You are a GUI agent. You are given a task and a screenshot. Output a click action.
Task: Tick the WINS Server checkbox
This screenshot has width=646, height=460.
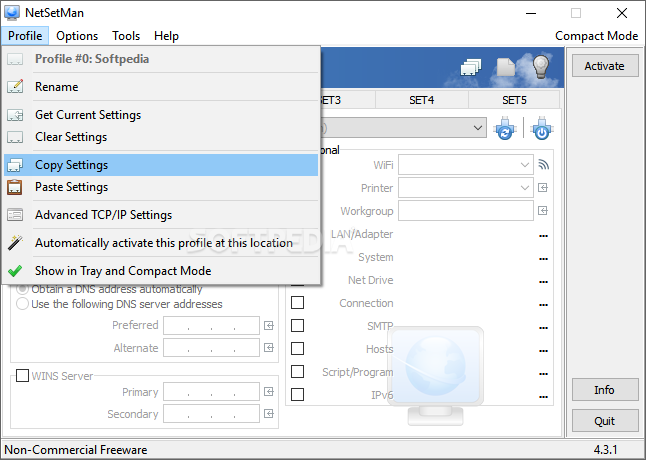pyautogui.click(x=22, y=376)
